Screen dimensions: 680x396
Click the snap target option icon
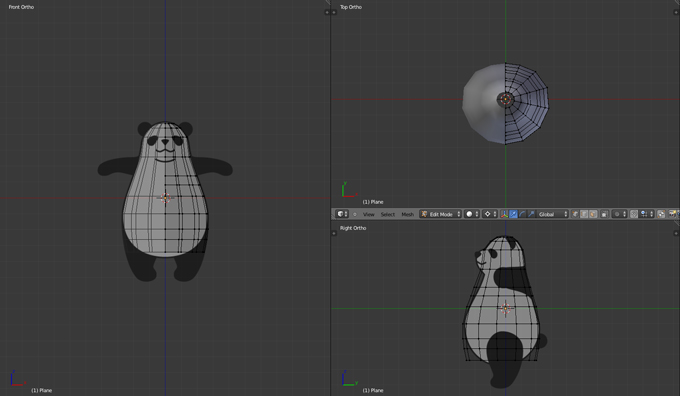click(661, 214)
